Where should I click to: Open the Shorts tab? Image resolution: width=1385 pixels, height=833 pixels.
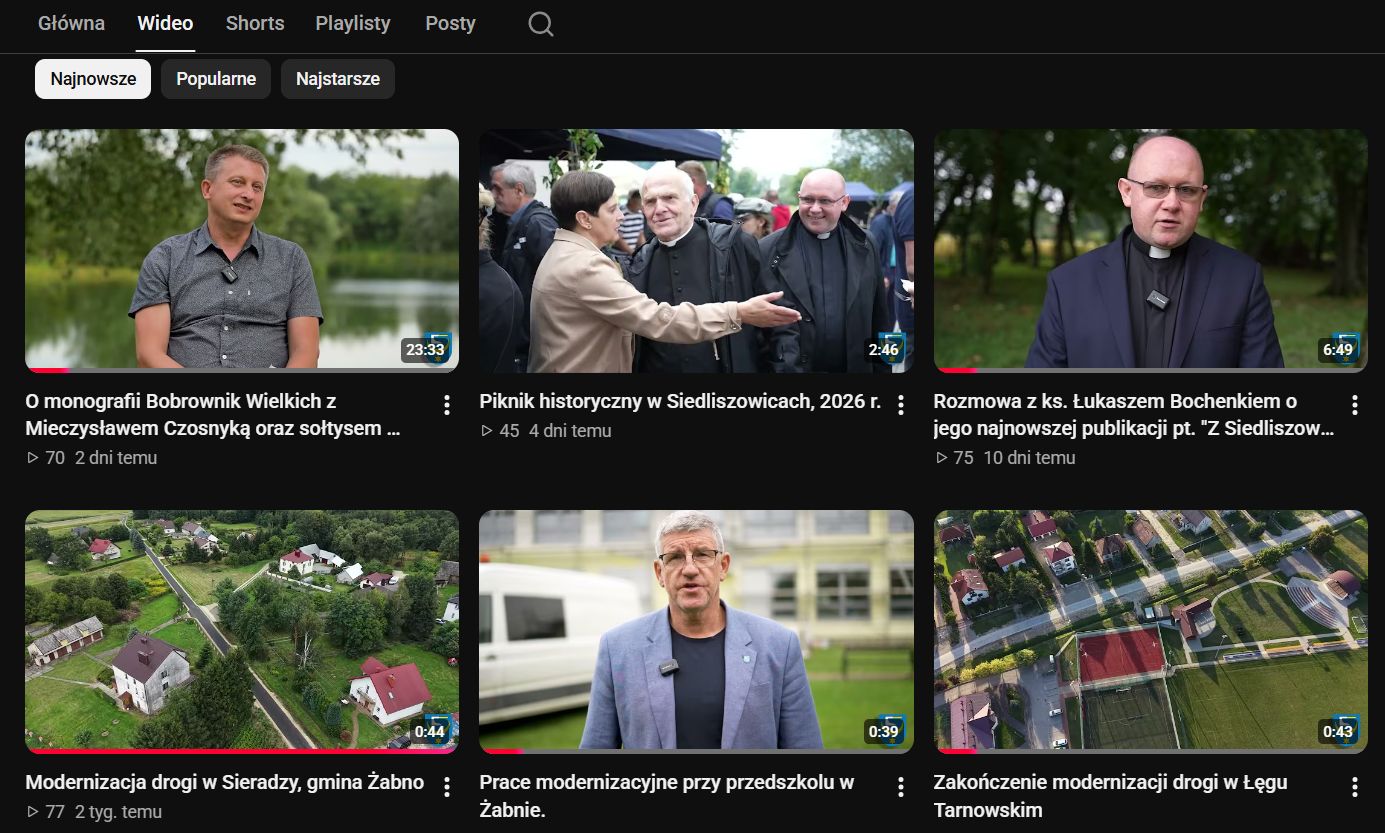255,23
